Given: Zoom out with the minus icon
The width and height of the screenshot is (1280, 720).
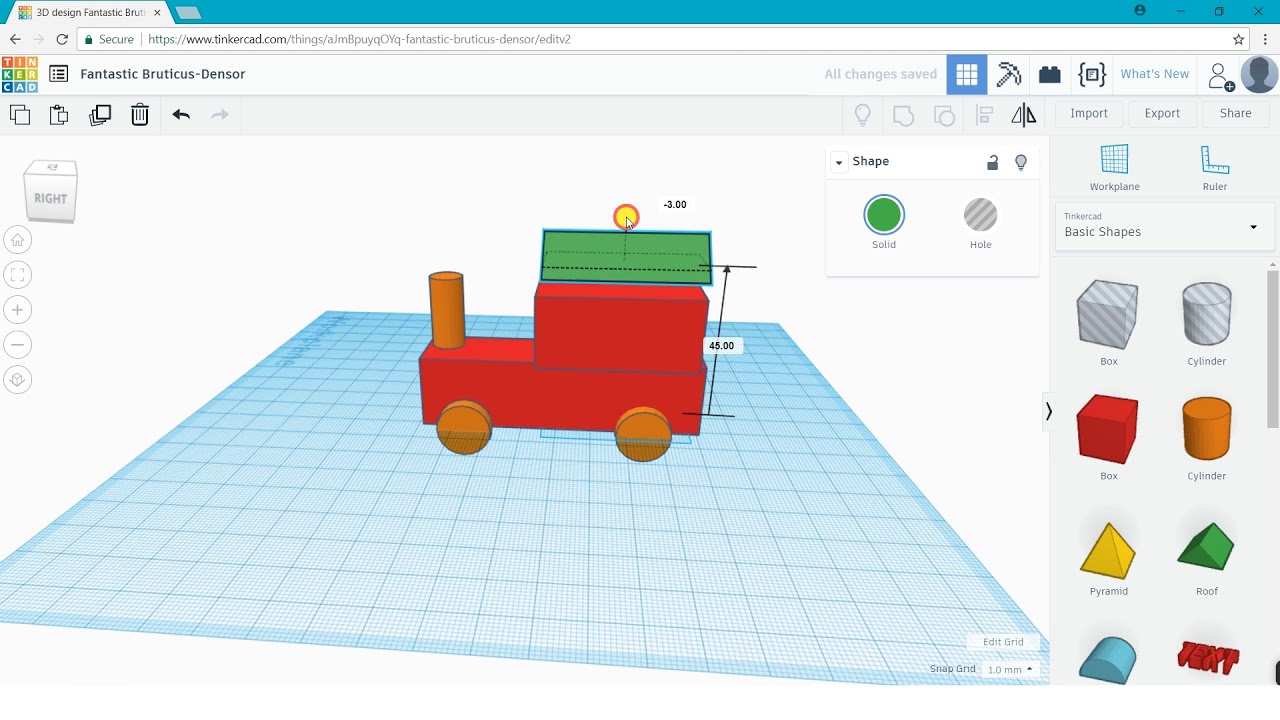Looking at the screenshot, I should click(17, 345).
